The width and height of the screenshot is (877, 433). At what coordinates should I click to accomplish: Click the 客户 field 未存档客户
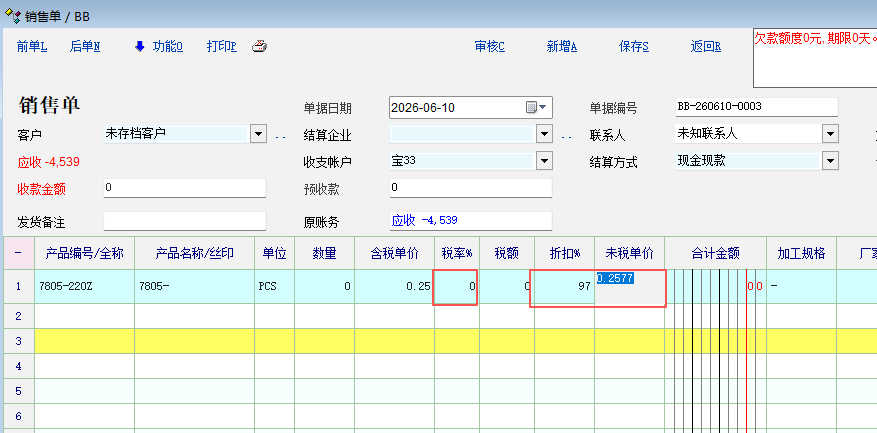point(176,134)
